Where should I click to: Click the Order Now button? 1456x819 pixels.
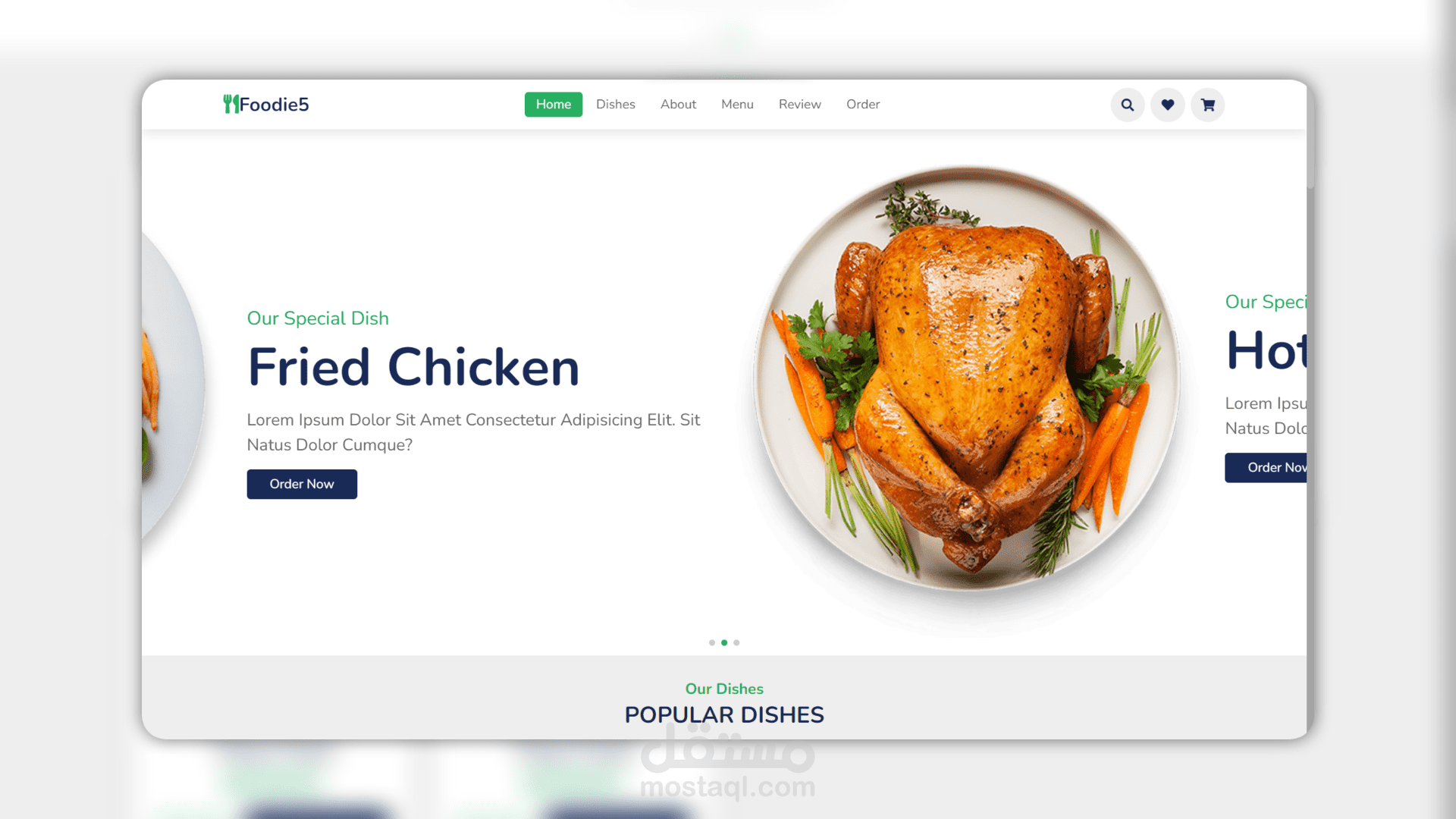coord(302,484)
